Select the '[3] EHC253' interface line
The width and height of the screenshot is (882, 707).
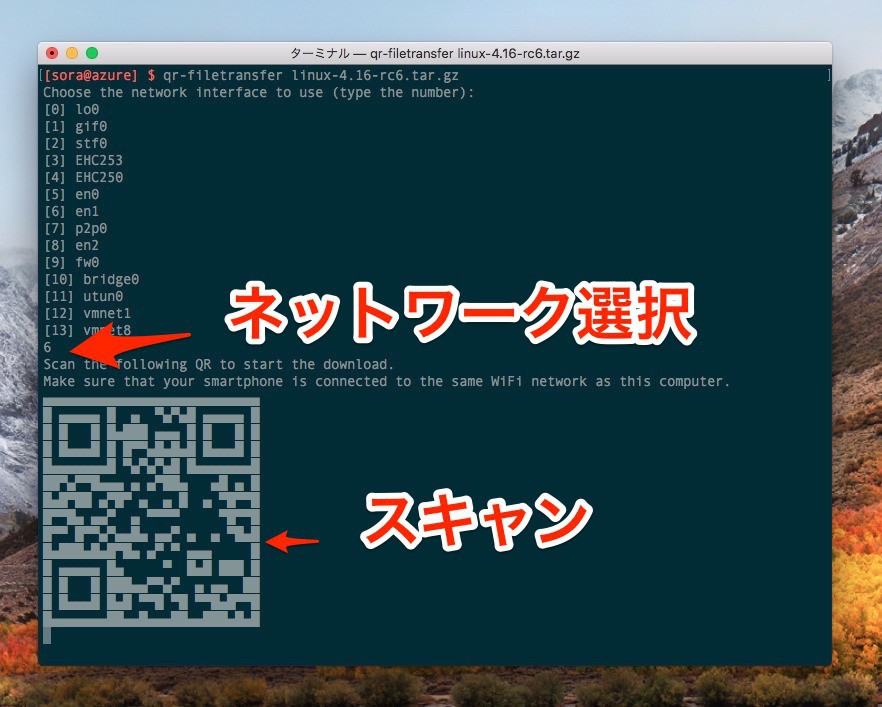(83, 160)
